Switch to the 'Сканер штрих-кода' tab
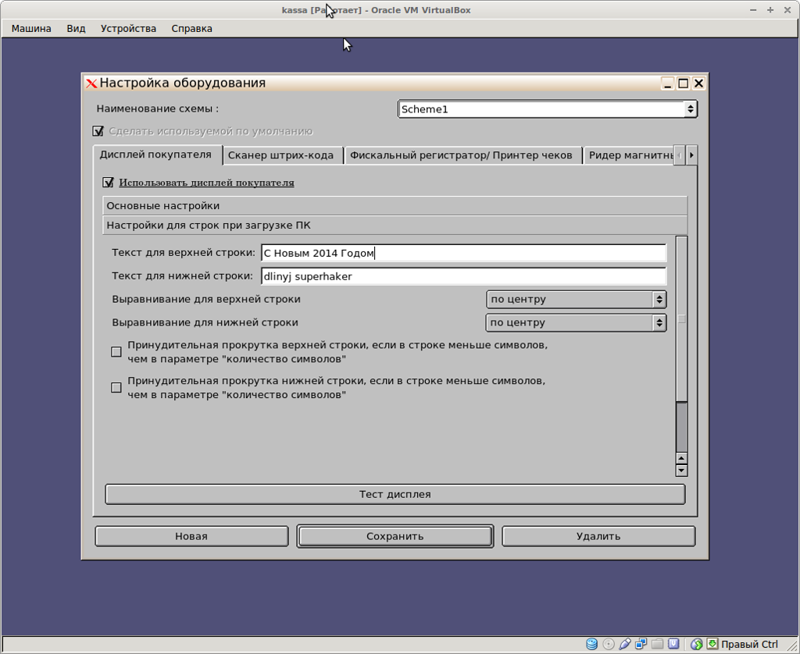The width and height of the screenshot is (800, 654). tap(281, 155)
